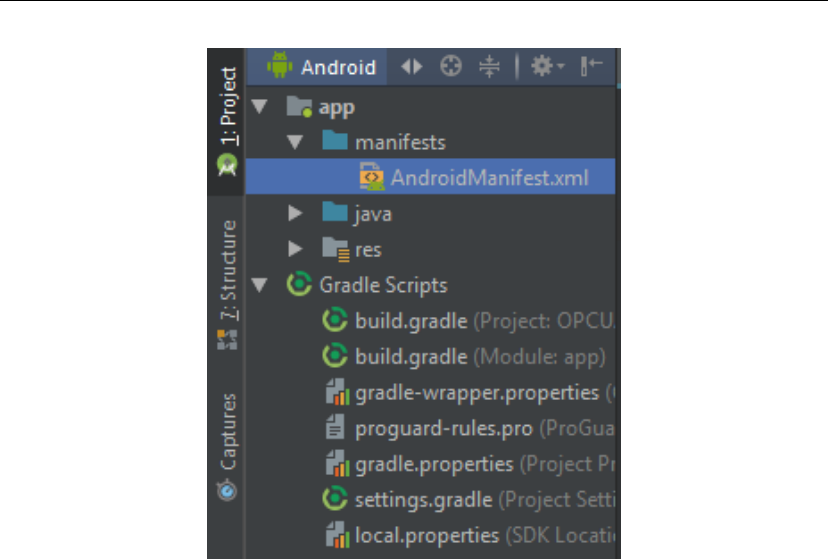
Task: Click the proguard-rules.pro file icon
Action: click(335, 427)
